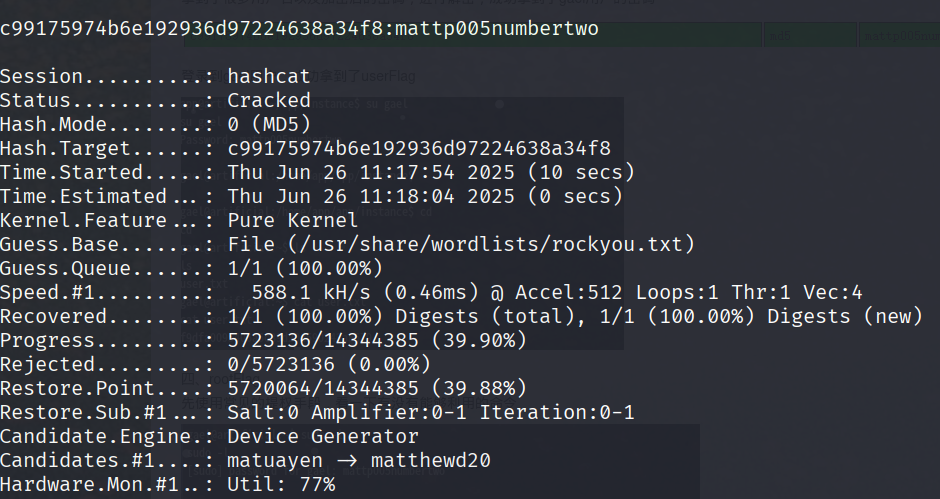Viewport: 940px width, 499px height.
Task: Click the hash string on the first line
Action: [x=193, y=28]
